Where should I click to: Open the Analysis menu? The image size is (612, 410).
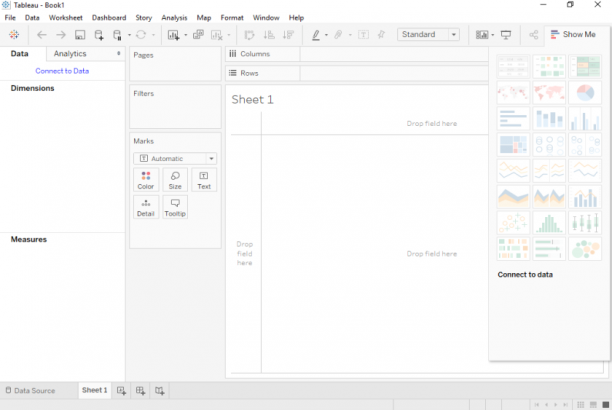(x=174, y=18)
